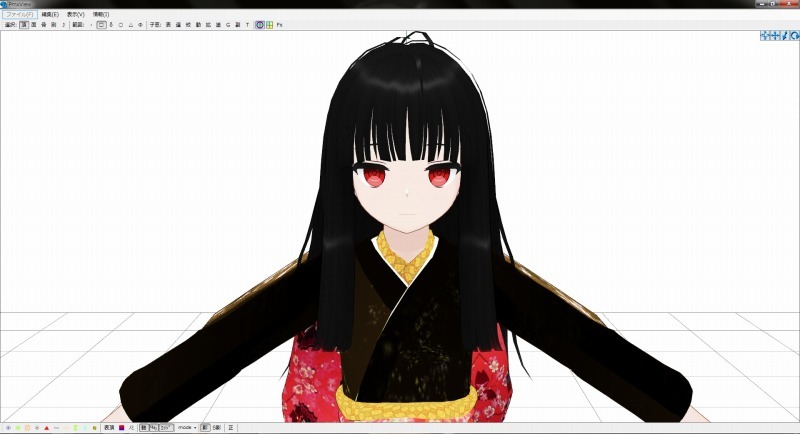Image resolution: width=800 pixels, height=434 pixels.
Task: Click the yellow-green grid toolbar icon
Action: pyautogui.click(x=269, y=24)
